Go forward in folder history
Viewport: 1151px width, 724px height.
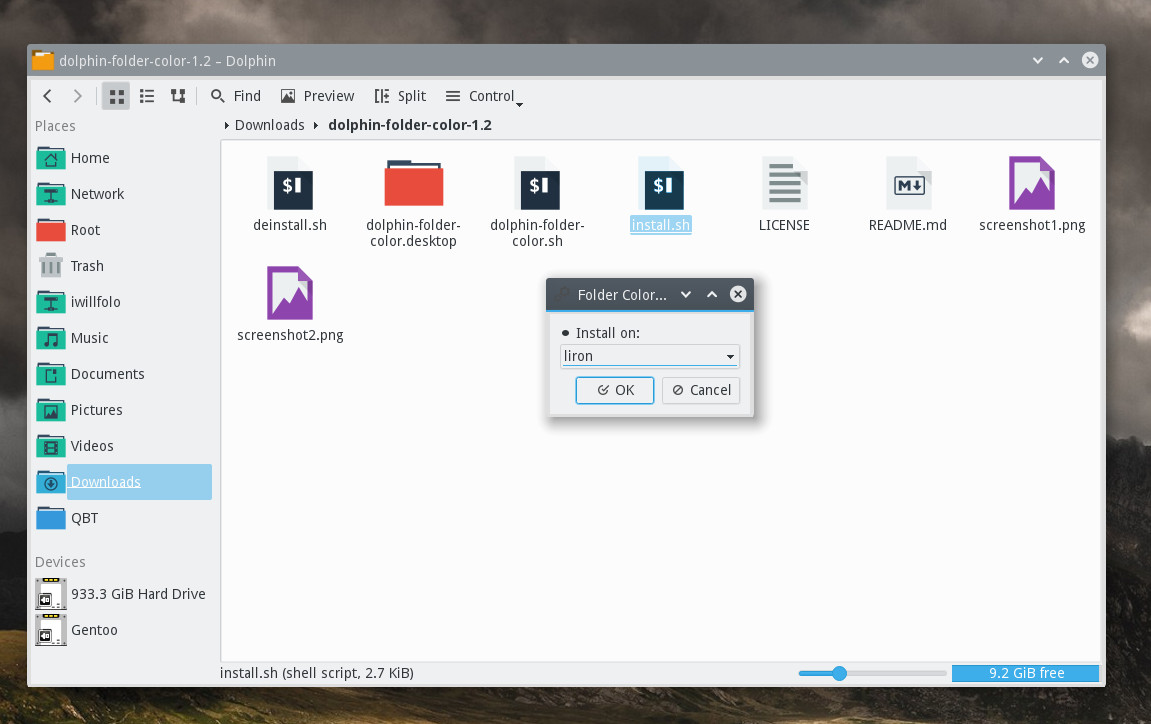(x=78, y=96)
